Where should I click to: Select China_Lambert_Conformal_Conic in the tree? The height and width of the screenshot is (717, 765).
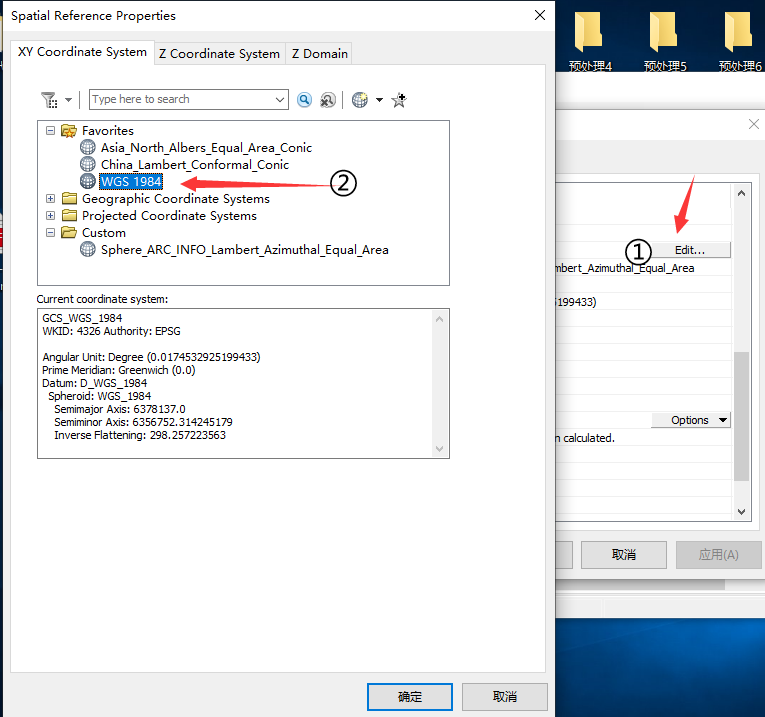(x=194, y=165)
